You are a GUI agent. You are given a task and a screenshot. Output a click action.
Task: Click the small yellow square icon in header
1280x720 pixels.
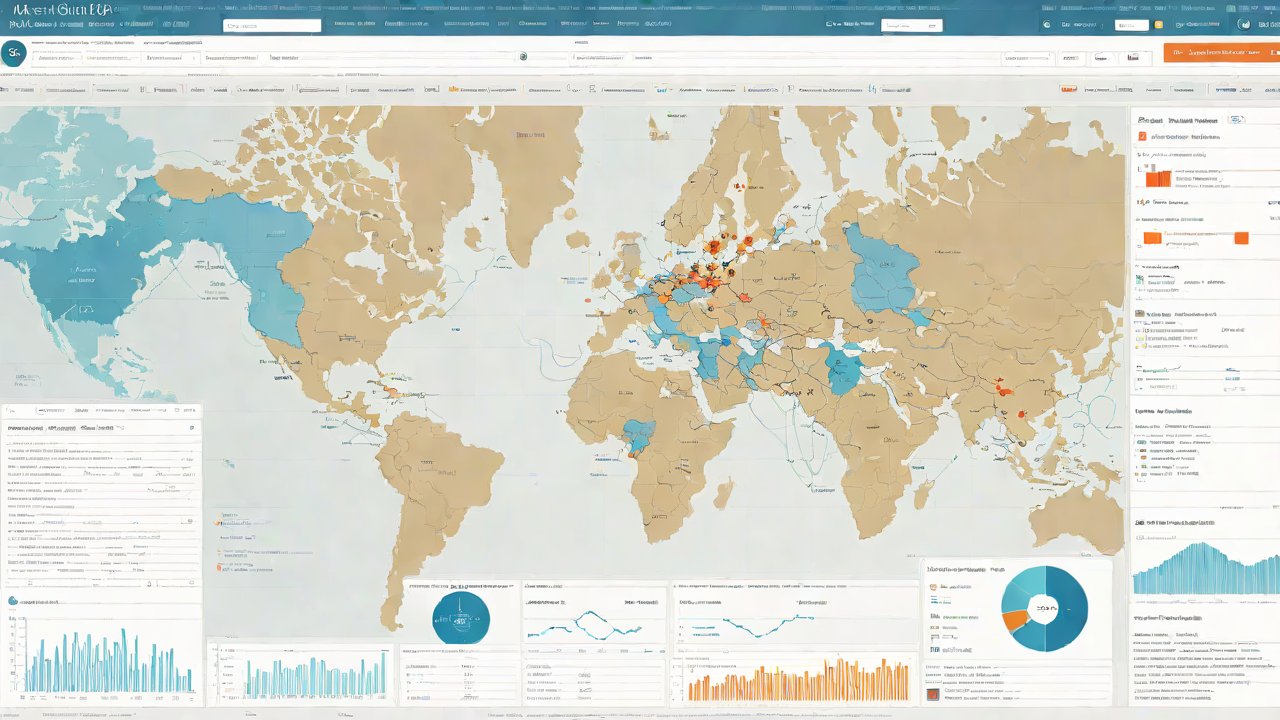(1158, 24)
